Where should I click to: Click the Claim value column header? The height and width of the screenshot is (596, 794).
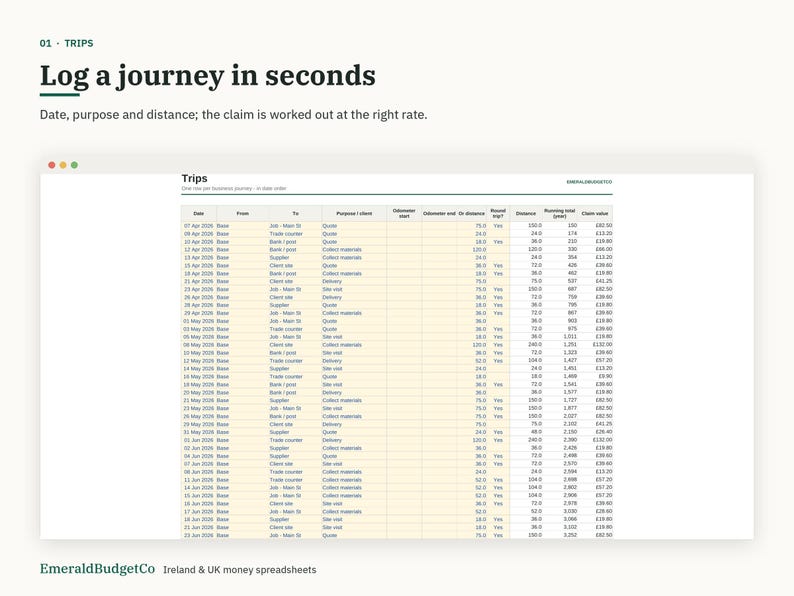[595, 214]
